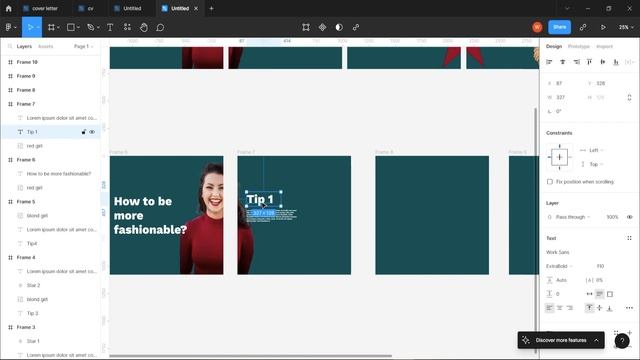This screenshot has width=640, height=360.
Task: Click the Create link icon in center toolbar
Action: tap(356, 27)
